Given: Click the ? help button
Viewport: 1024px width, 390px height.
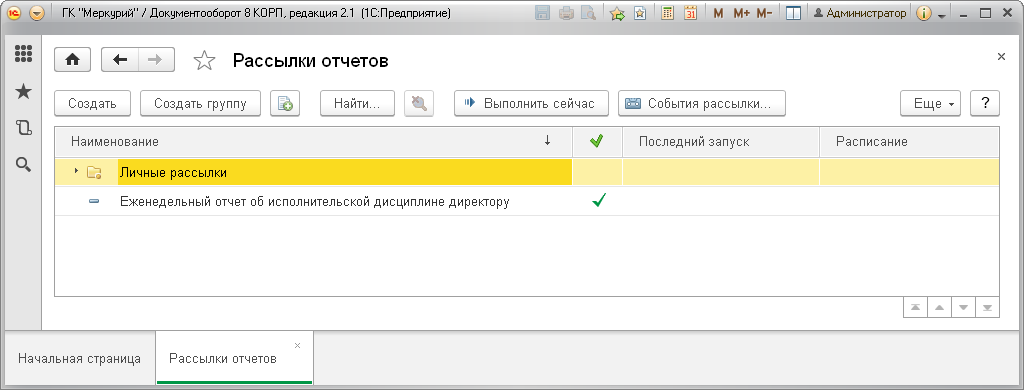Looking at the screenshot, I should [985, 103].
